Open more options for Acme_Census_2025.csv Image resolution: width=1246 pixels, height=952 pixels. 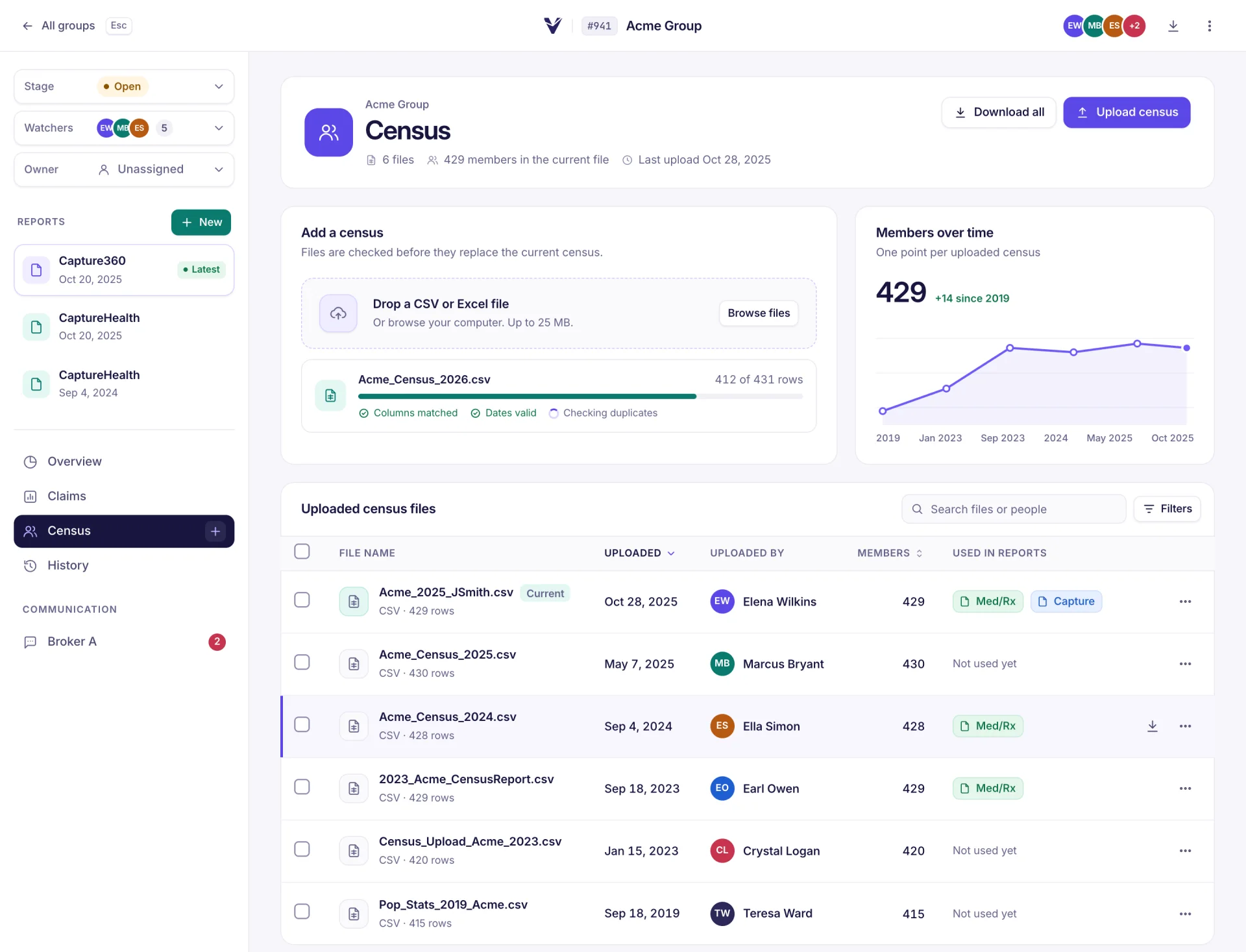(1185, 664)
